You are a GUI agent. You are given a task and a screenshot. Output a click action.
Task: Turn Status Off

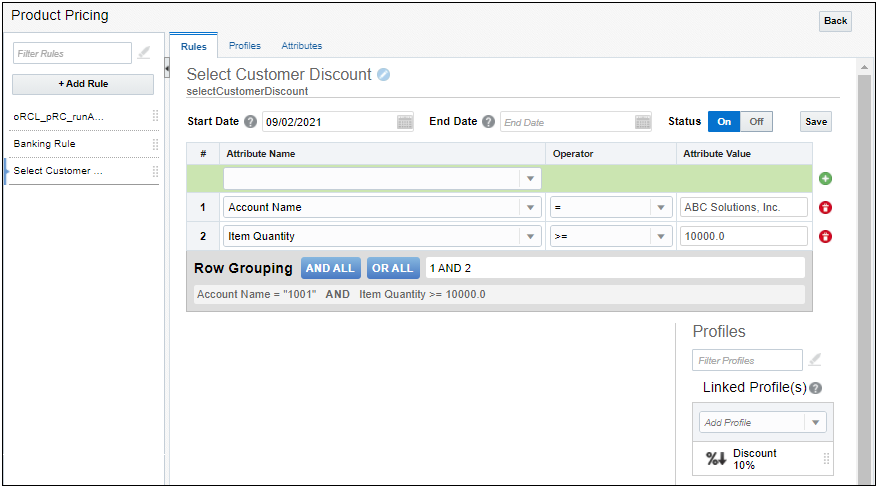[x=756, y=121]
